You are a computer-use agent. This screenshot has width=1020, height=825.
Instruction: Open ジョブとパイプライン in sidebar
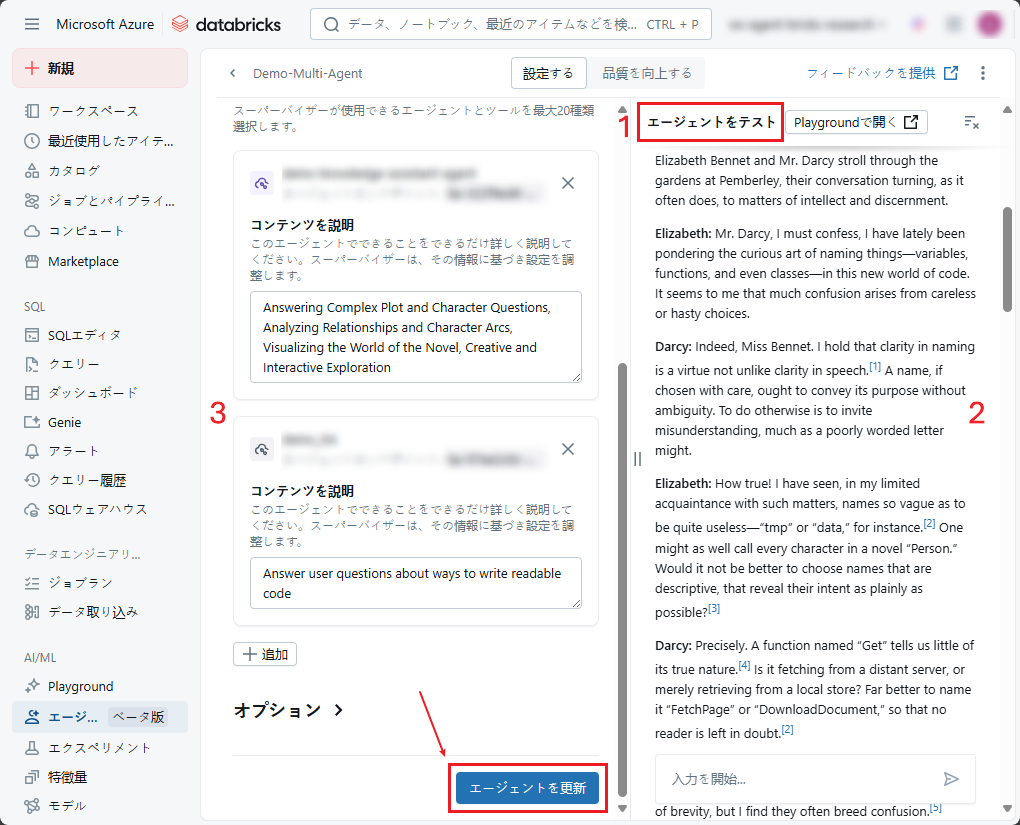tap(100, 201)
